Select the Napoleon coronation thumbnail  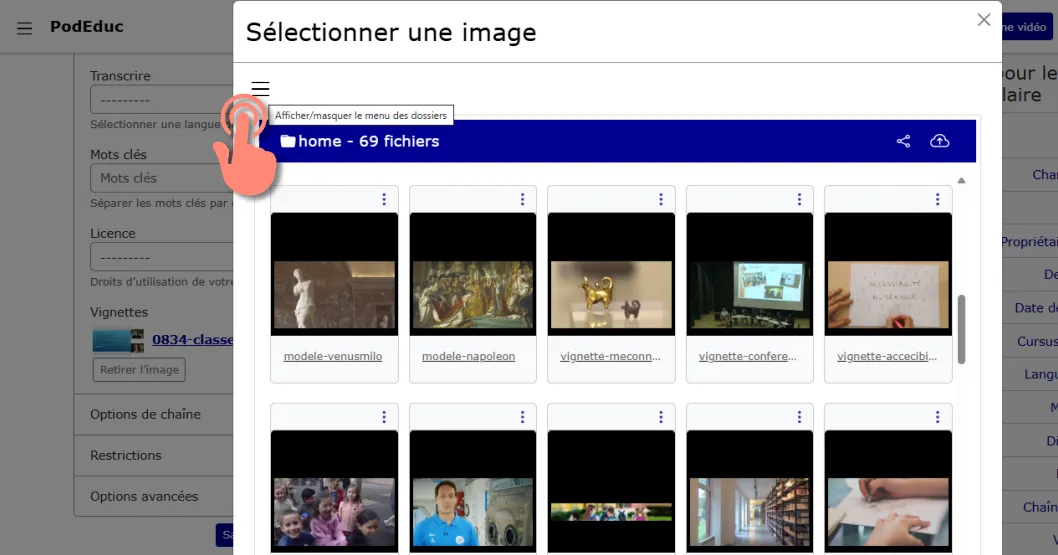click(473, 274)
